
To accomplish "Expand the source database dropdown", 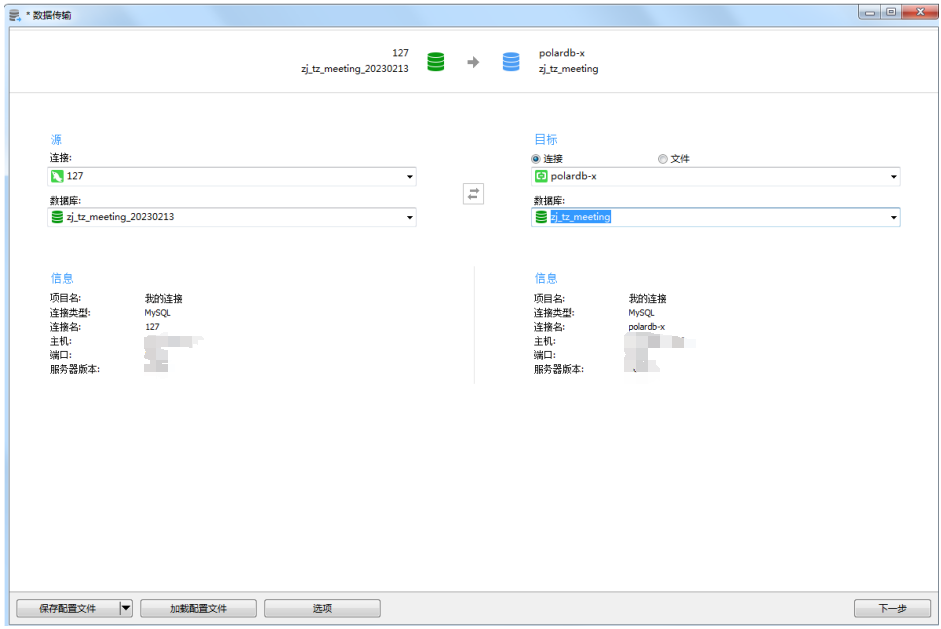I will pos(409,218).
